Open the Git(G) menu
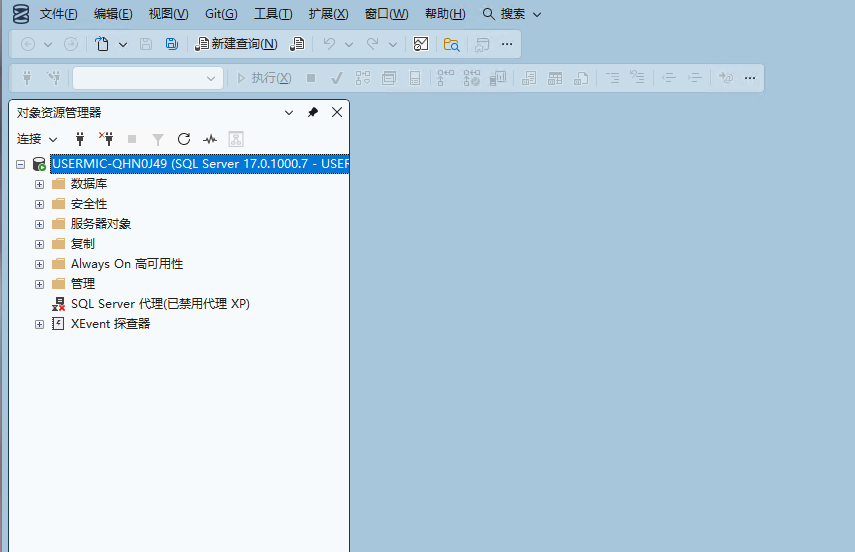Viewport: 855px width, 552px height. point(221,14)
